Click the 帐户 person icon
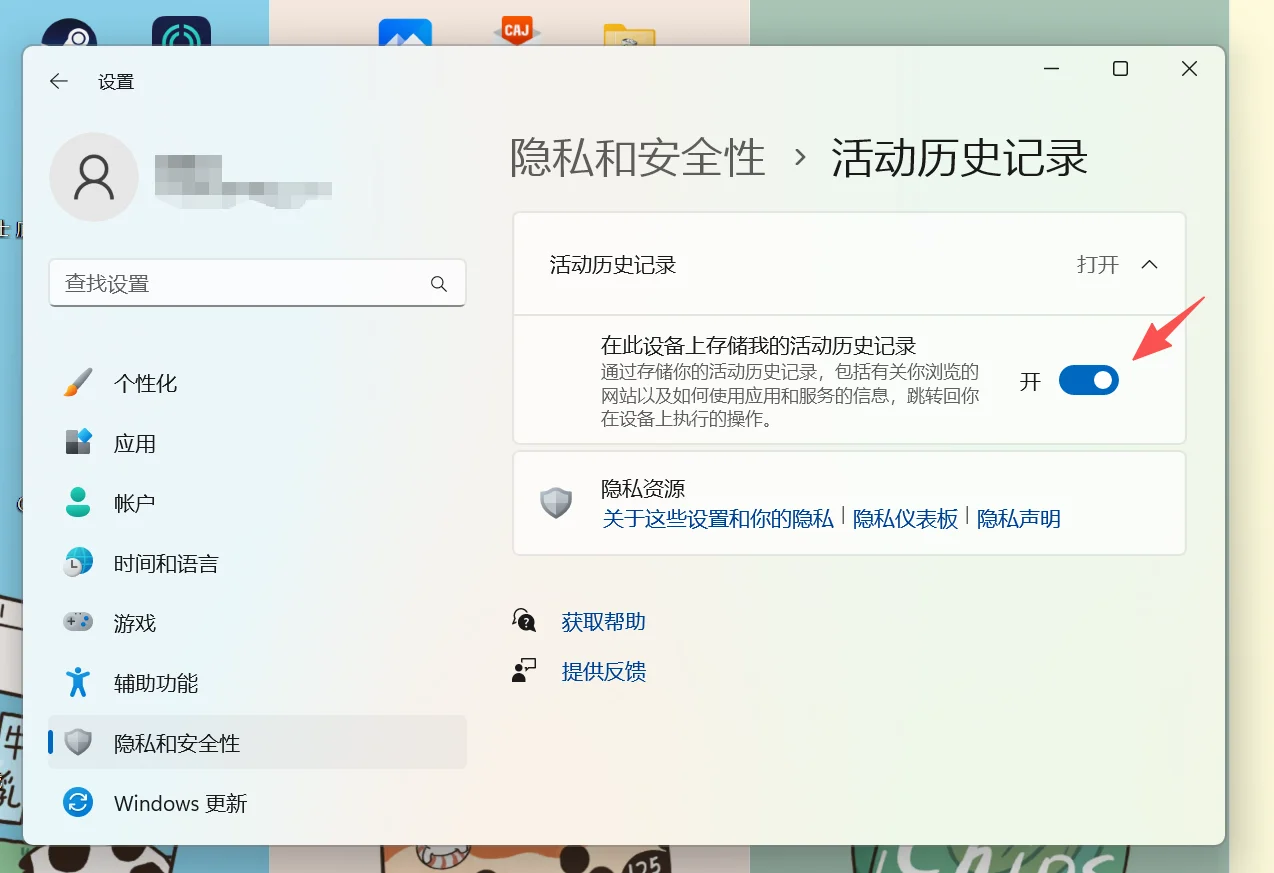 (78, 503)
